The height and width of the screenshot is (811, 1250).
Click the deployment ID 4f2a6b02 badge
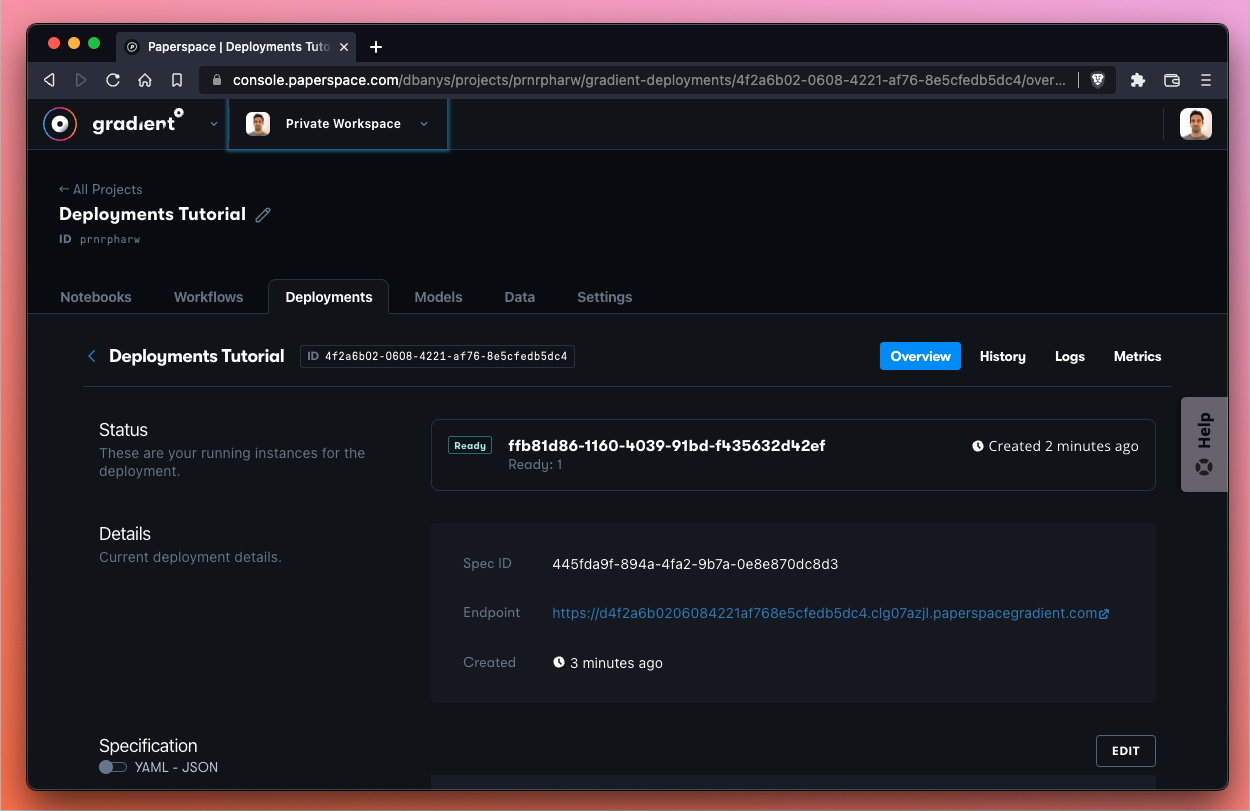(x=437, y=356)
